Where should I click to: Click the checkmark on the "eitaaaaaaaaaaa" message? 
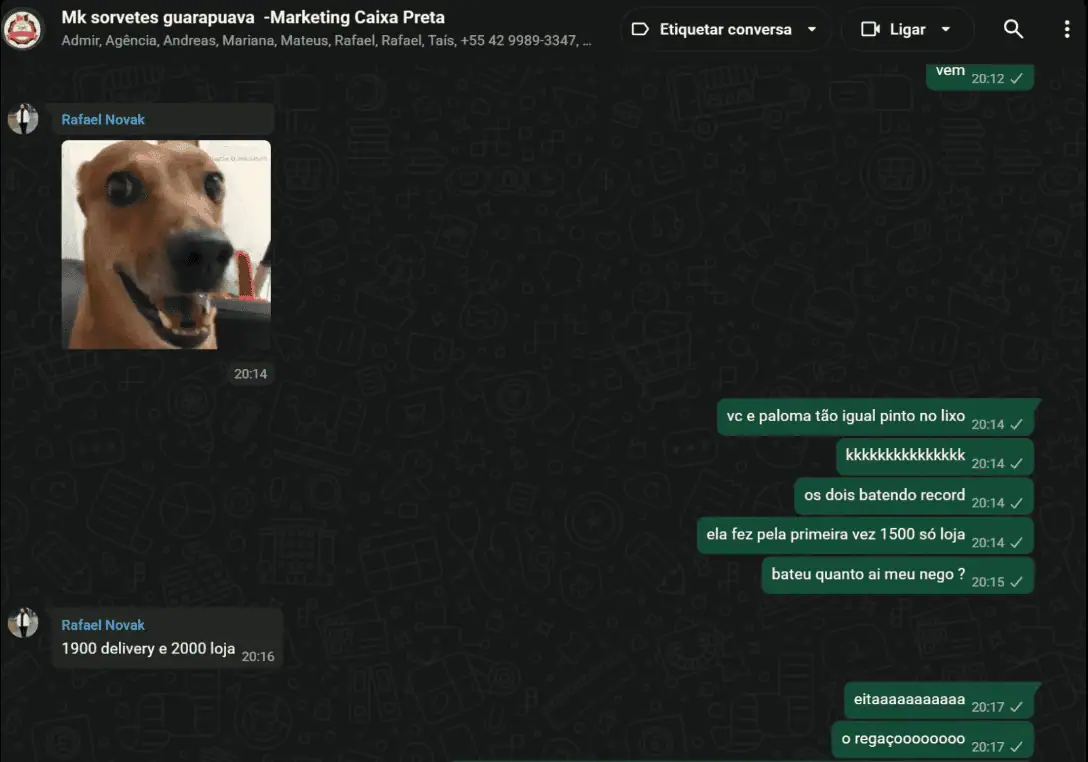pos(1016,707)
